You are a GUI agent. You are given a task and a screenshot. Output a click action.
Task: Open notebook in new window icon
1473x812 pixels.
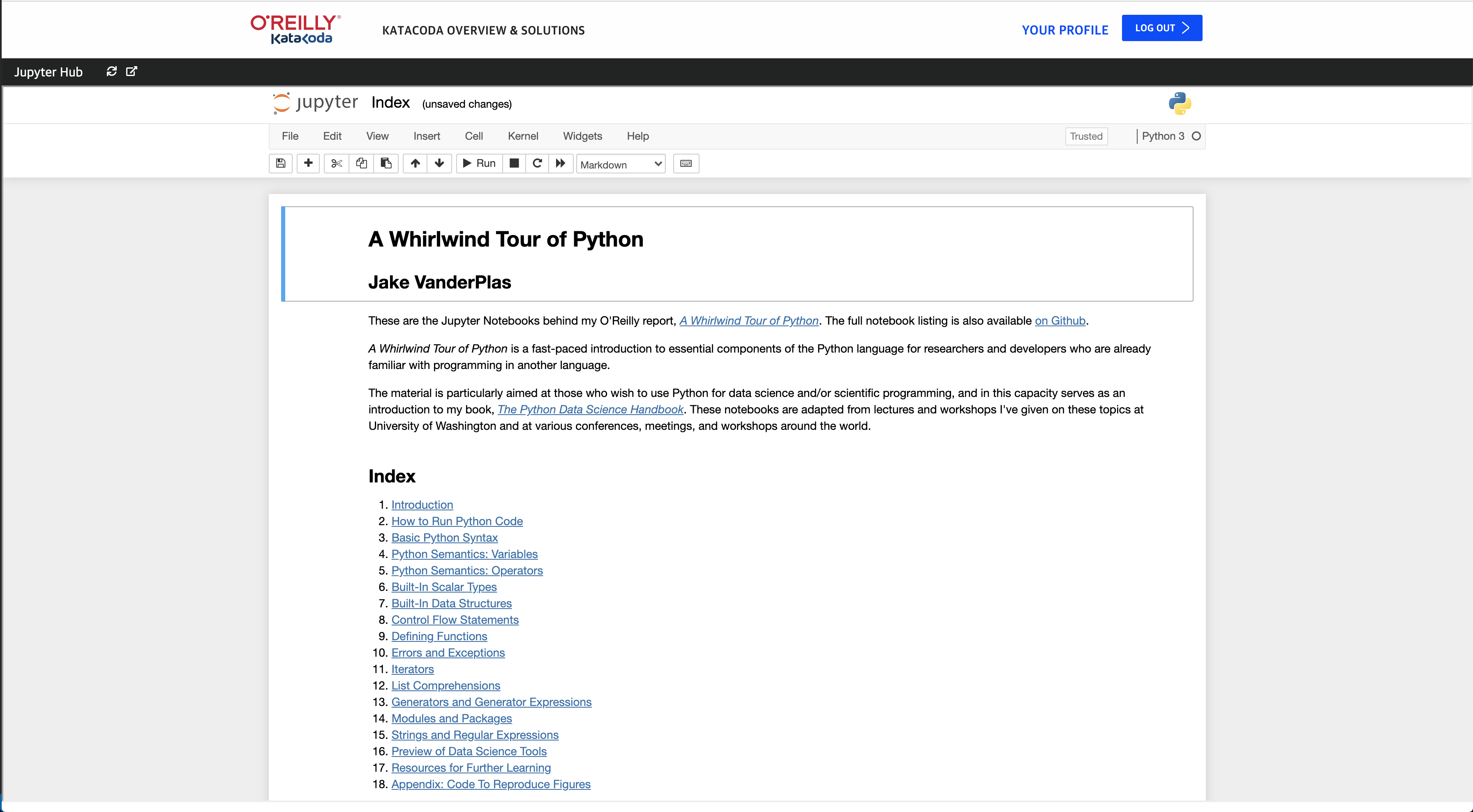132,71
